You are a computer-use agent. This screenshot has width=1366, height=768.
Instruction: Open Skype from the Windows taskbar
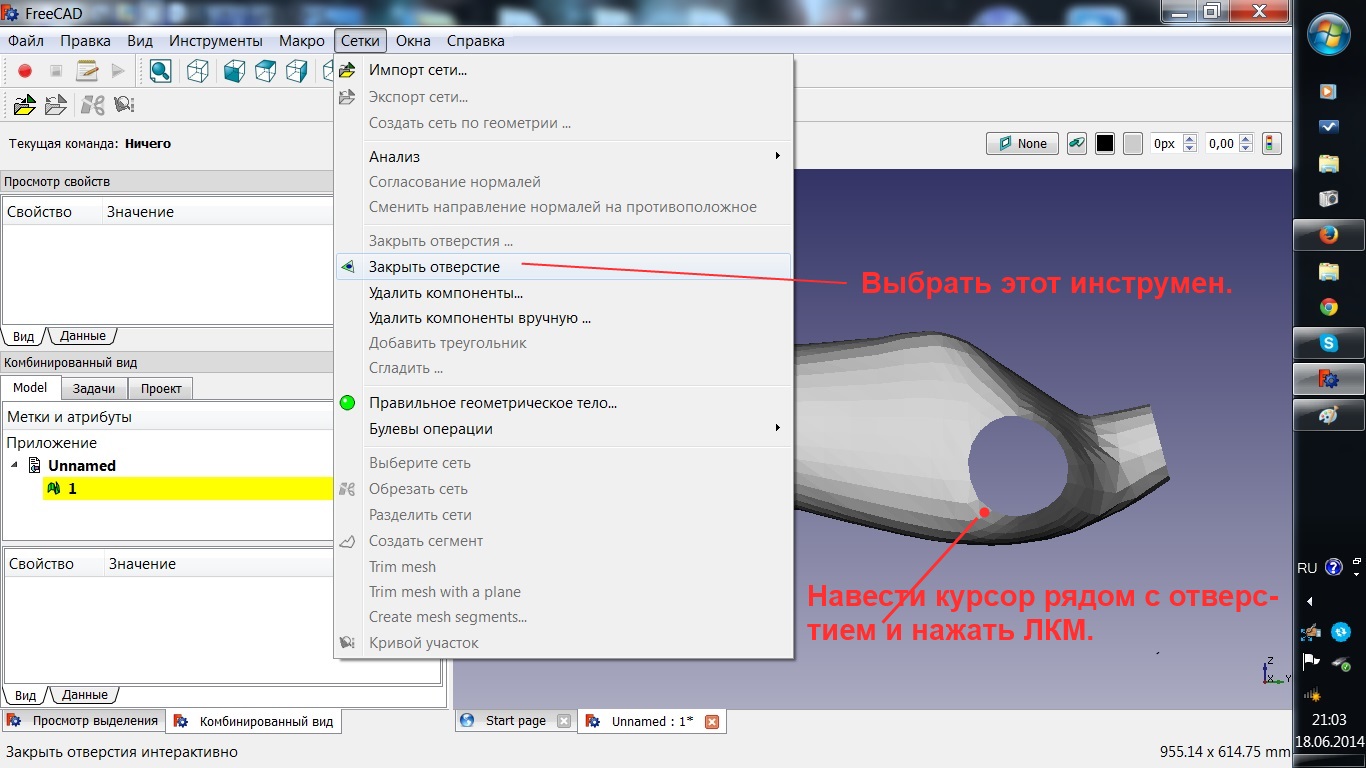click(x=1329, y=343)
